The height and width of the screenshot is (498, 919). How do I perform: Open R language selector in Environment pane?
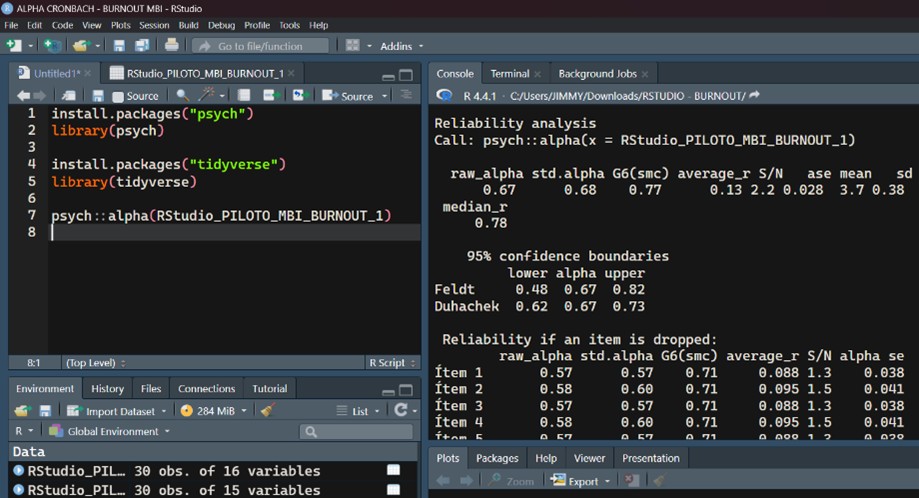(23, 431)
